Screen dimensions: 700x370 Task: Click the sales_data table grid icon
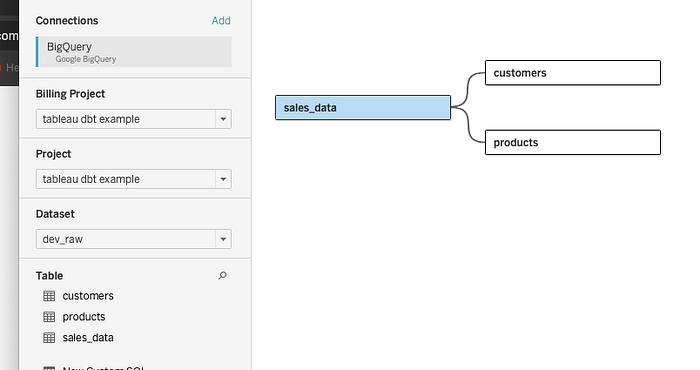[49, 338]
